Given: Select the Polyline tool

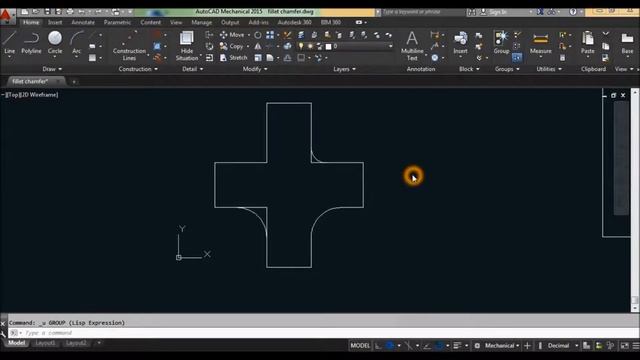Looking at the screenshot, I should point(31,42).
